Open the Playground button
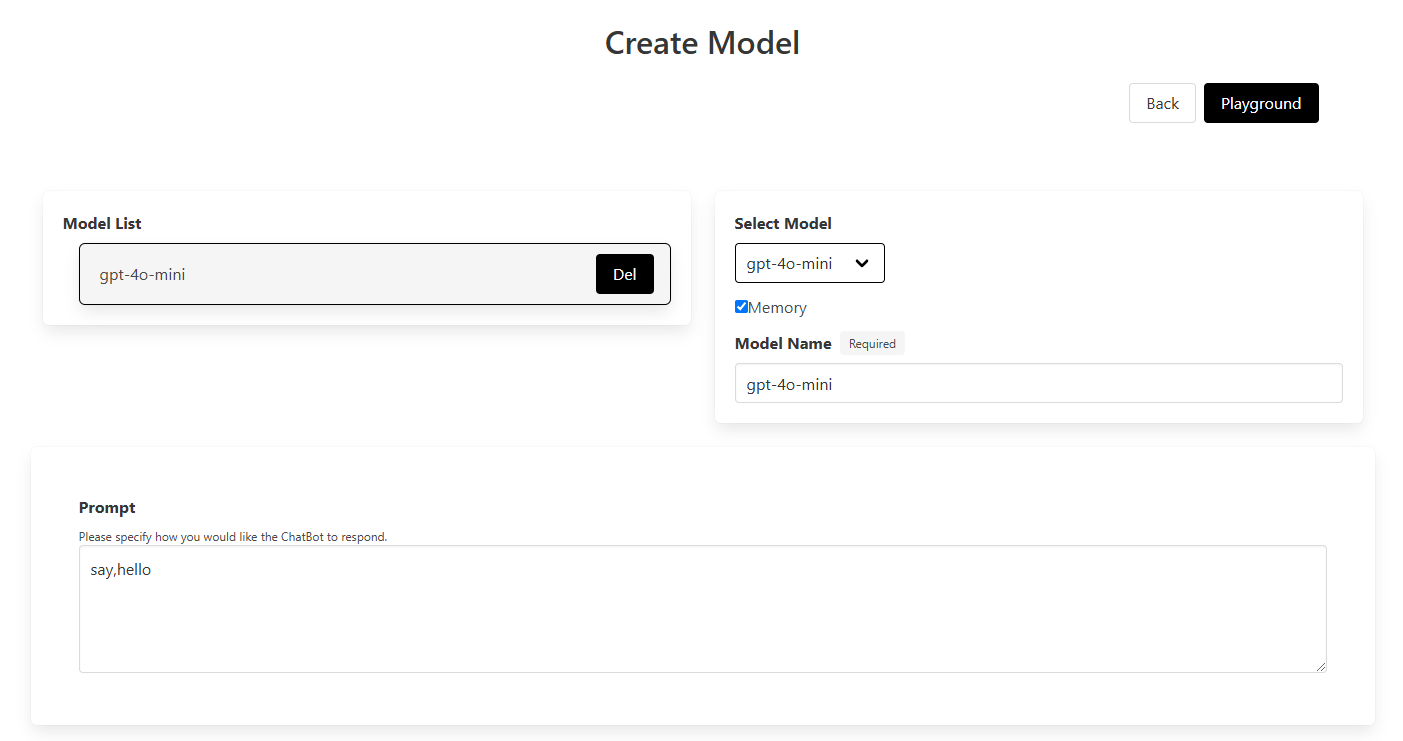The height and width of the screenshot is (741, 1403). (1261, 103)
